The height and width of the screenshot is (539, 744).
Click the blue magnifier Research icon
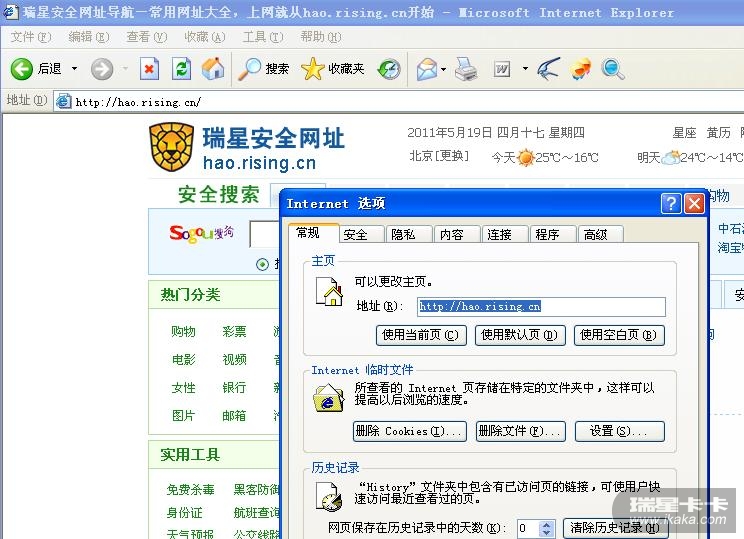(x=613, y=69)
